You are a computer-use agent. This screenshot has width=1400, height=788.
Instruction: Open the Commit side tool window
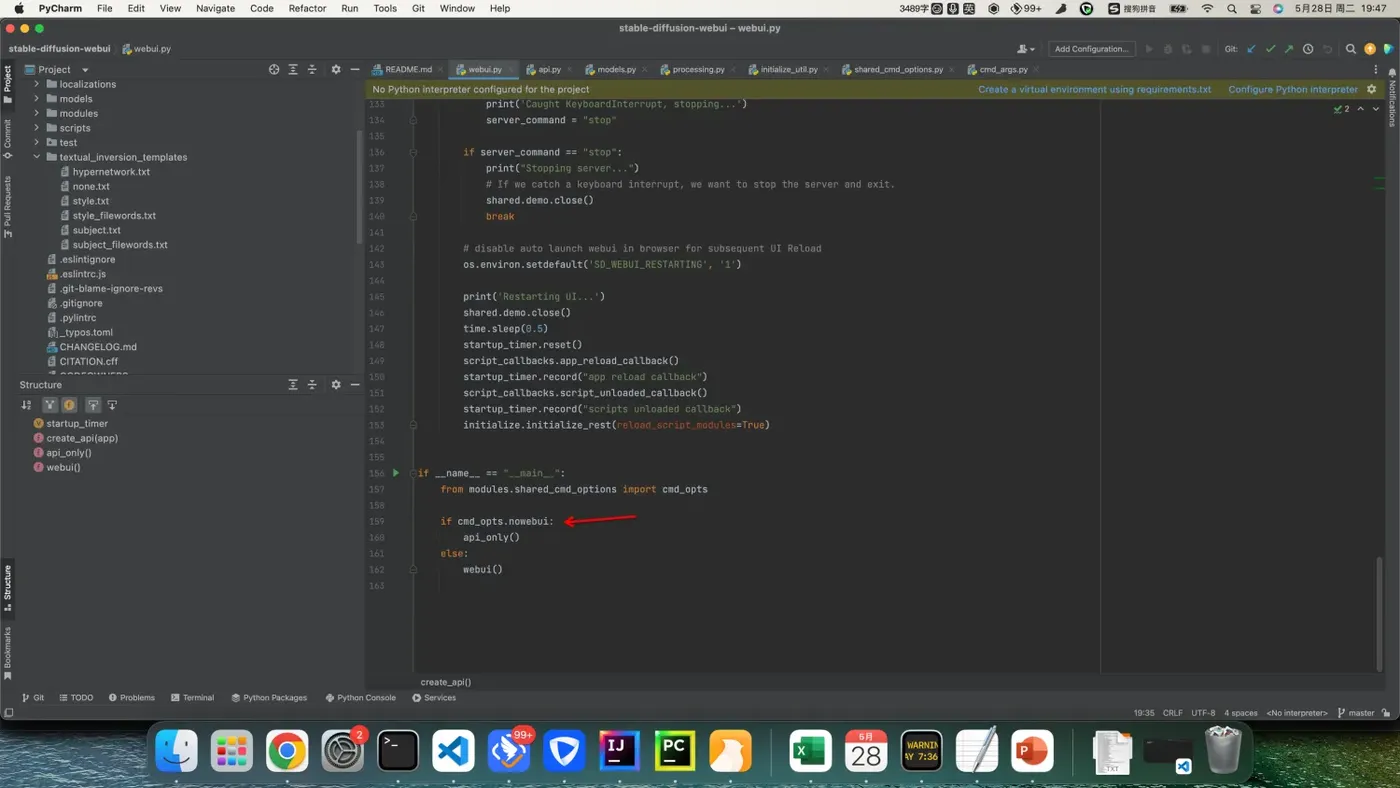coord(7,139)
